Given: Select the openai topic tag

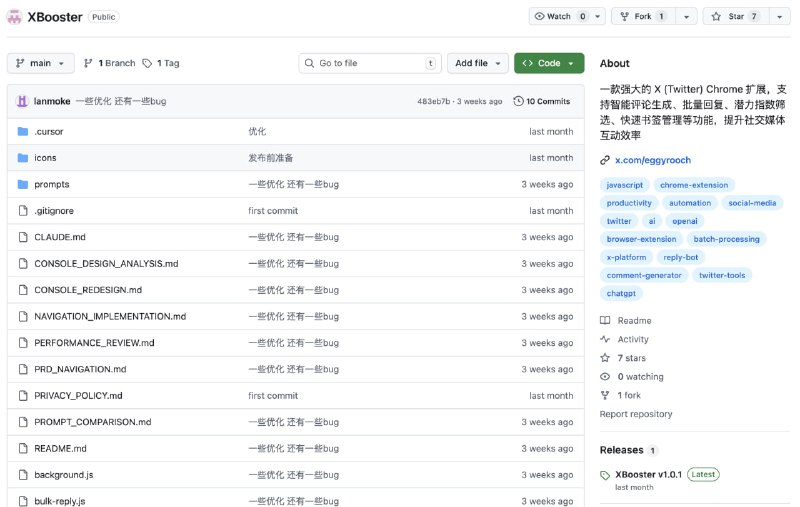Looking at the screenshot, I should (x=685, y=221).
